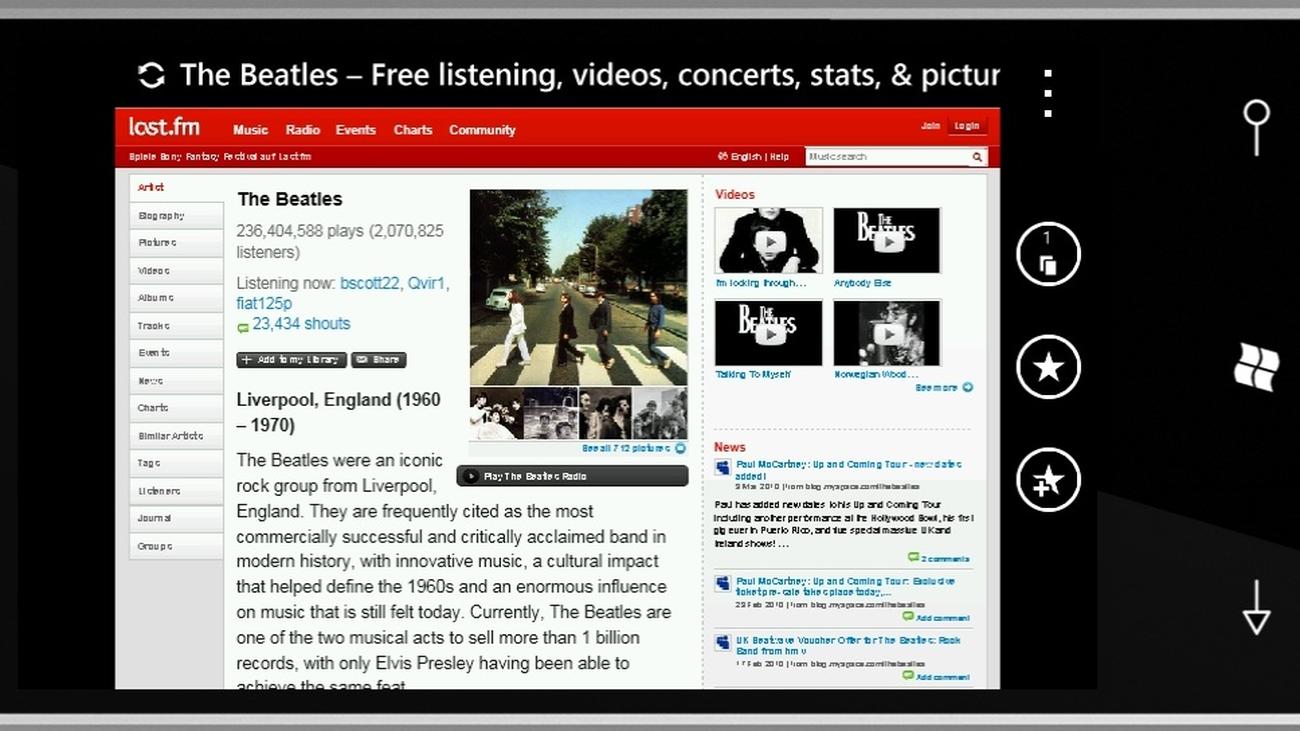Viewport: 1300px width, 731px height.
Task: Open the favorites star button
Action: (x=1048, y=367)
